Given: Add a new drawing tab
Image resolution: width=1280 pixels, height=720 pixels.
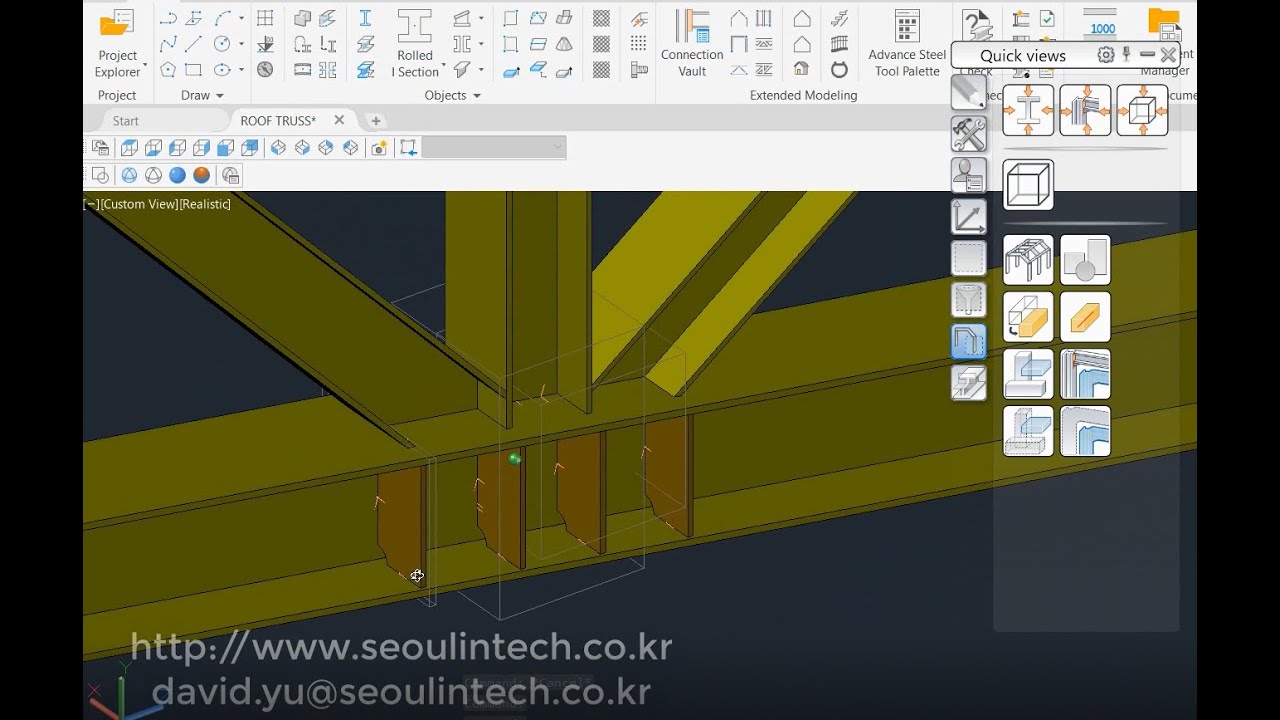Looking at the screenshot, I should 376,120.
